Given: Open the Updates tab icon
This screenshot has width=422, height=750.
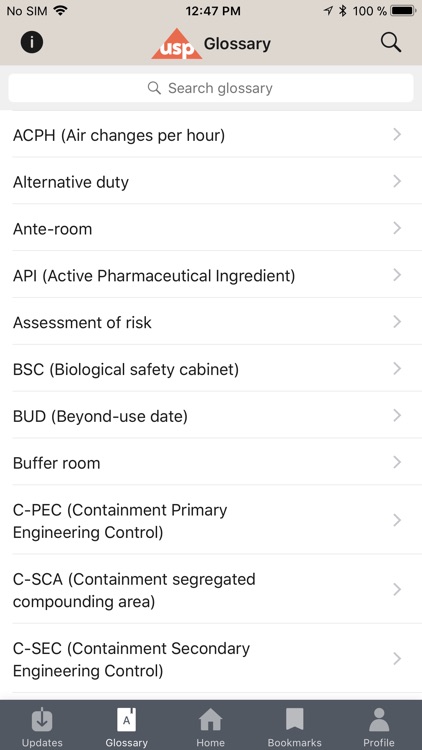Looking at the screenshot, I should pos(42,719).
